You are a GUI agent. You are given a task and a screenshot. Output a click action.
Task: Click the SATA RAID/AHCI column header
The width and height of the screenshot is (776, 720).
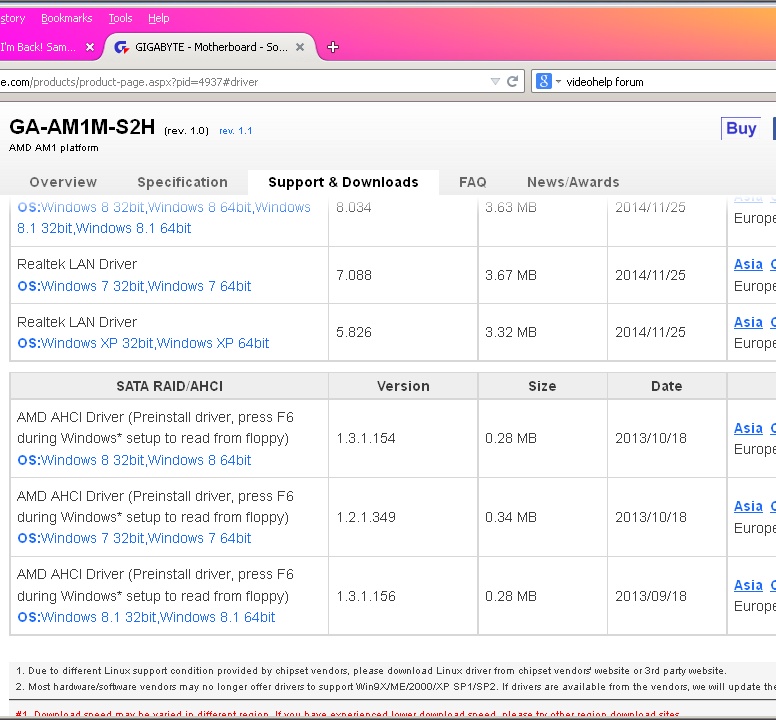point(169,386)
